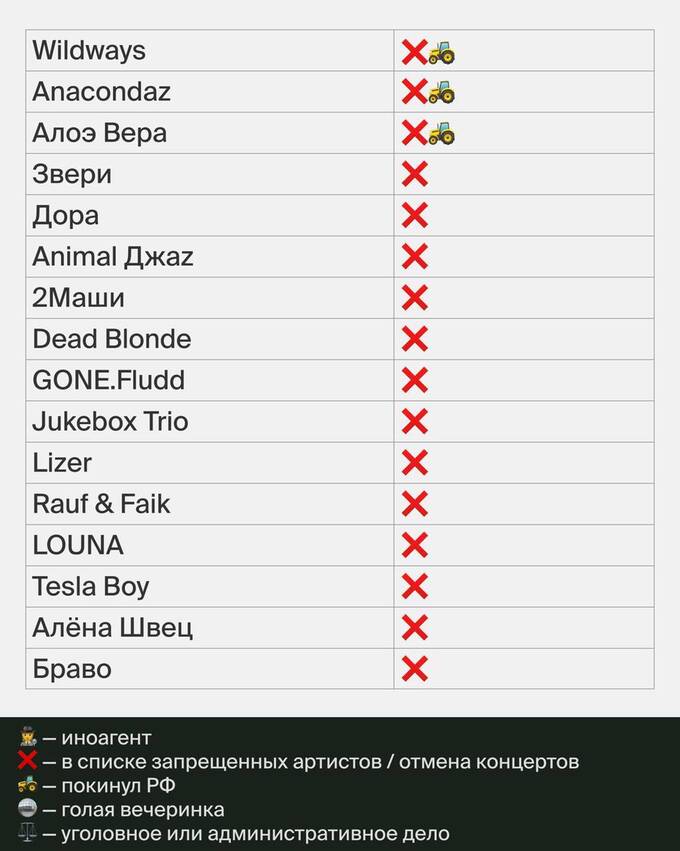This screenshot has height=851, width=680.
Task: Click the Jukebox Trio row label
Action: point(110,422)
